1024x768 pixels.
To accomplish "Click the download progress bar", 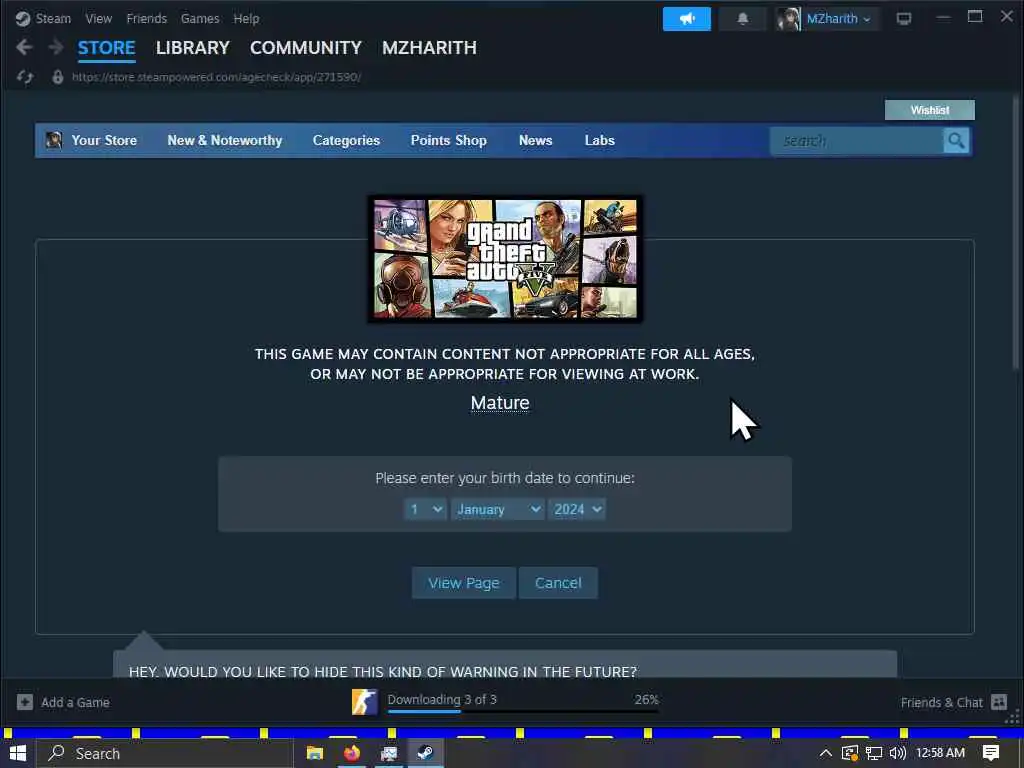I will click(x=523, y=711).
